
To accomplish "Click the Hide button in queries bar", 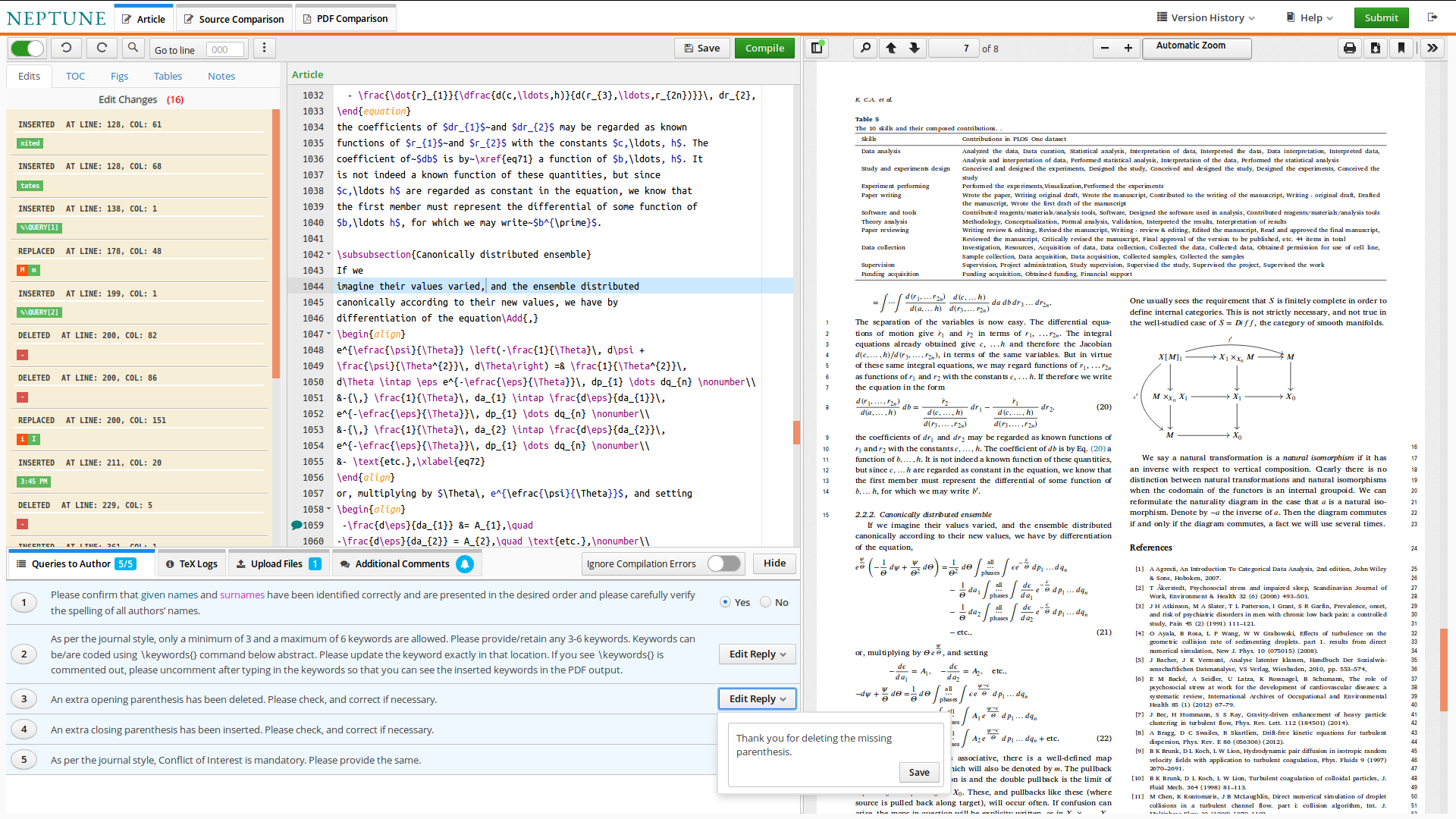I will 774,563.
